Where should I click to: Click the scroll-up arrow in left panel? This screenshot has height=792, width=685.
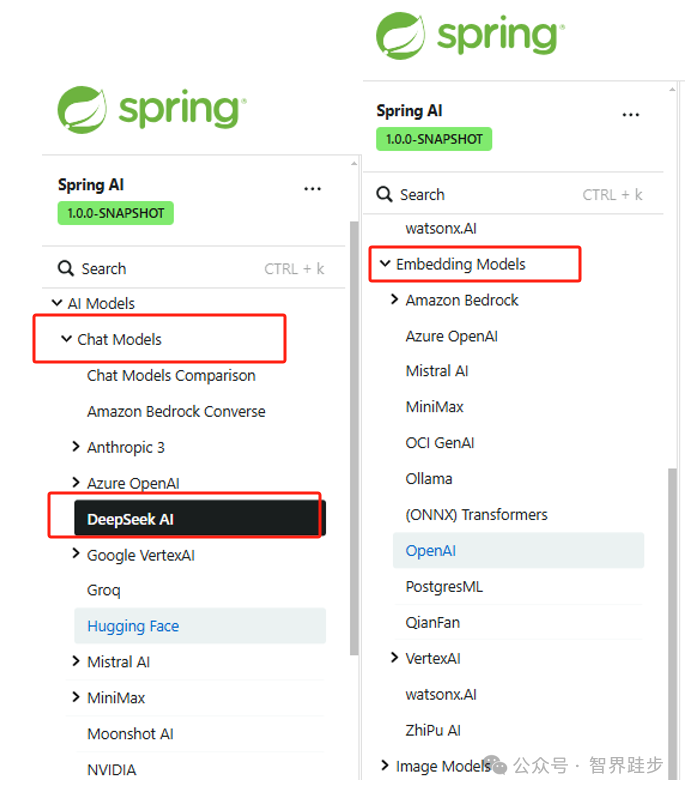[x=354, y=164]
